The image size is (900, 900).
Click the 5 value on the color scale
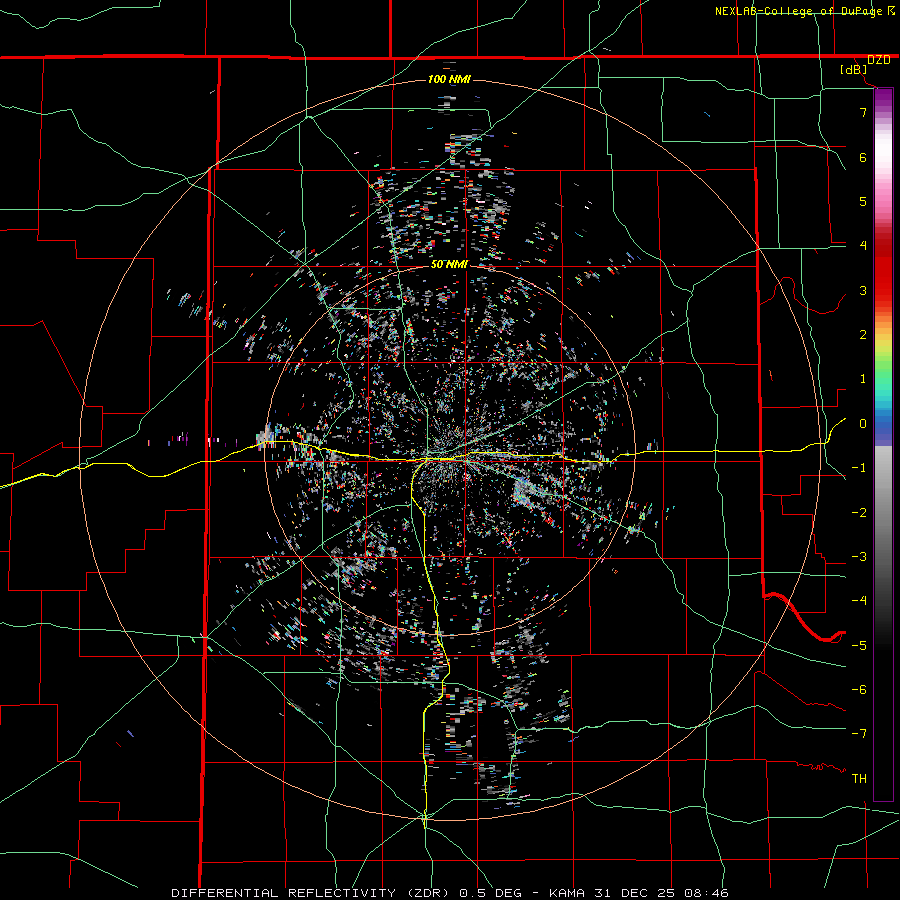click(863, 201)
